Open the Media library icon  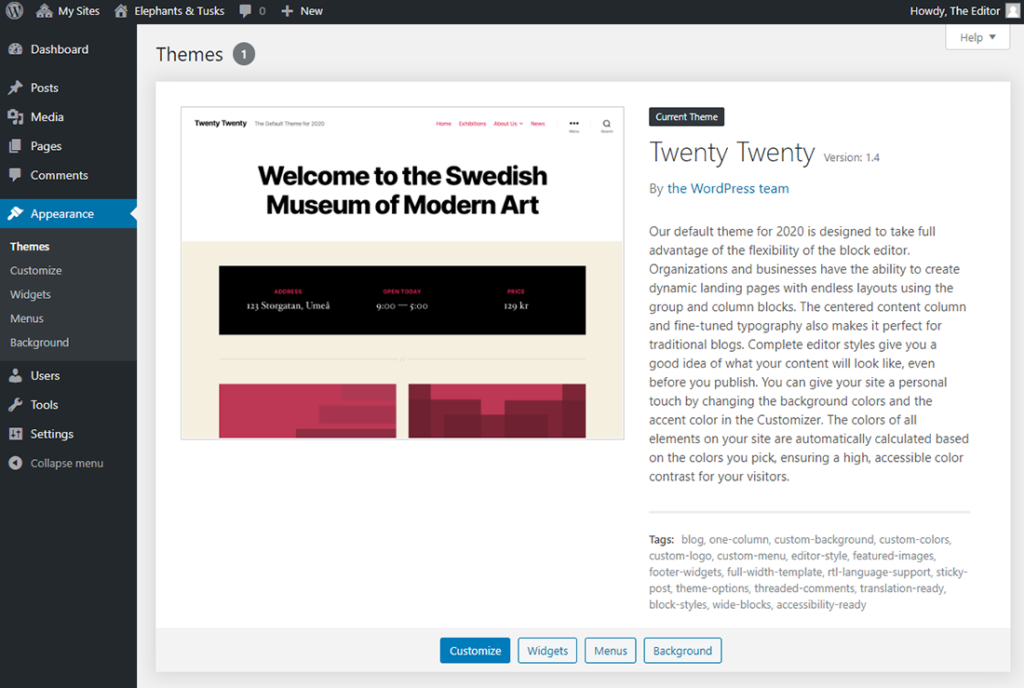tap(14, 117)
